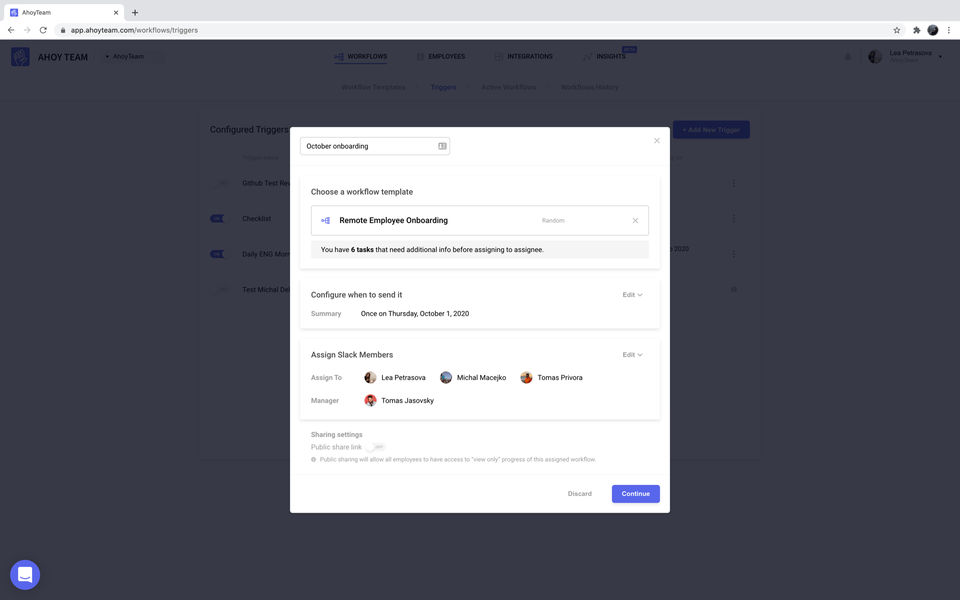
Task: Open the Insights tab
Action: [x=604, y=56]
